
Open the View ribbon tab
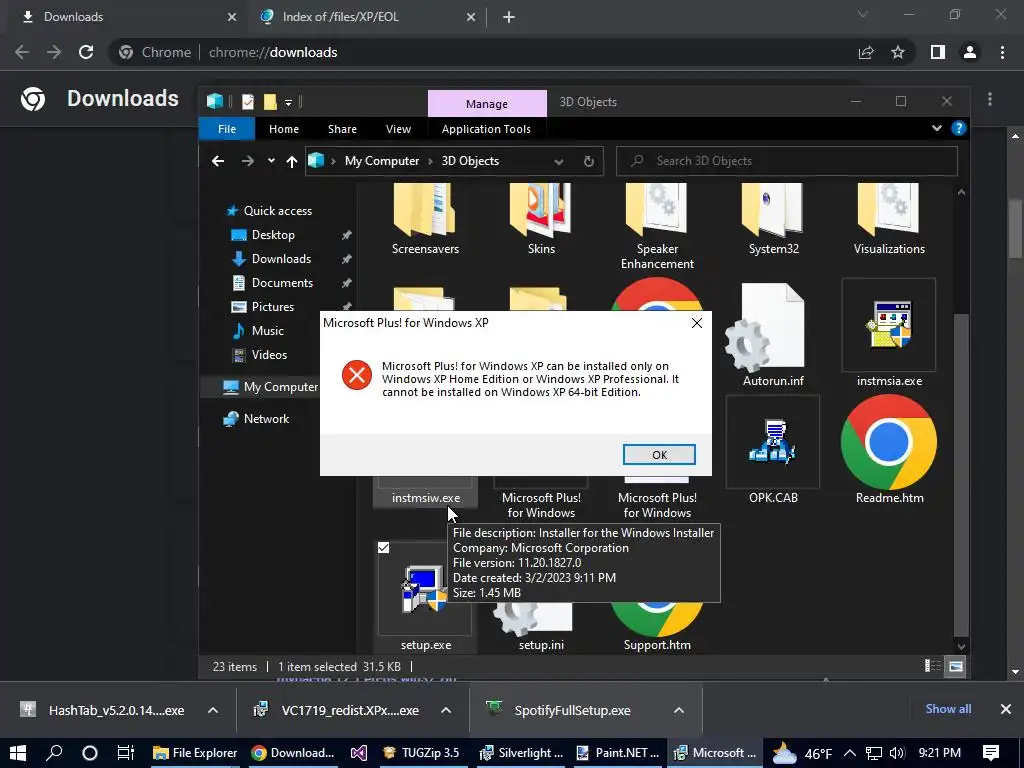pos(398,129)
